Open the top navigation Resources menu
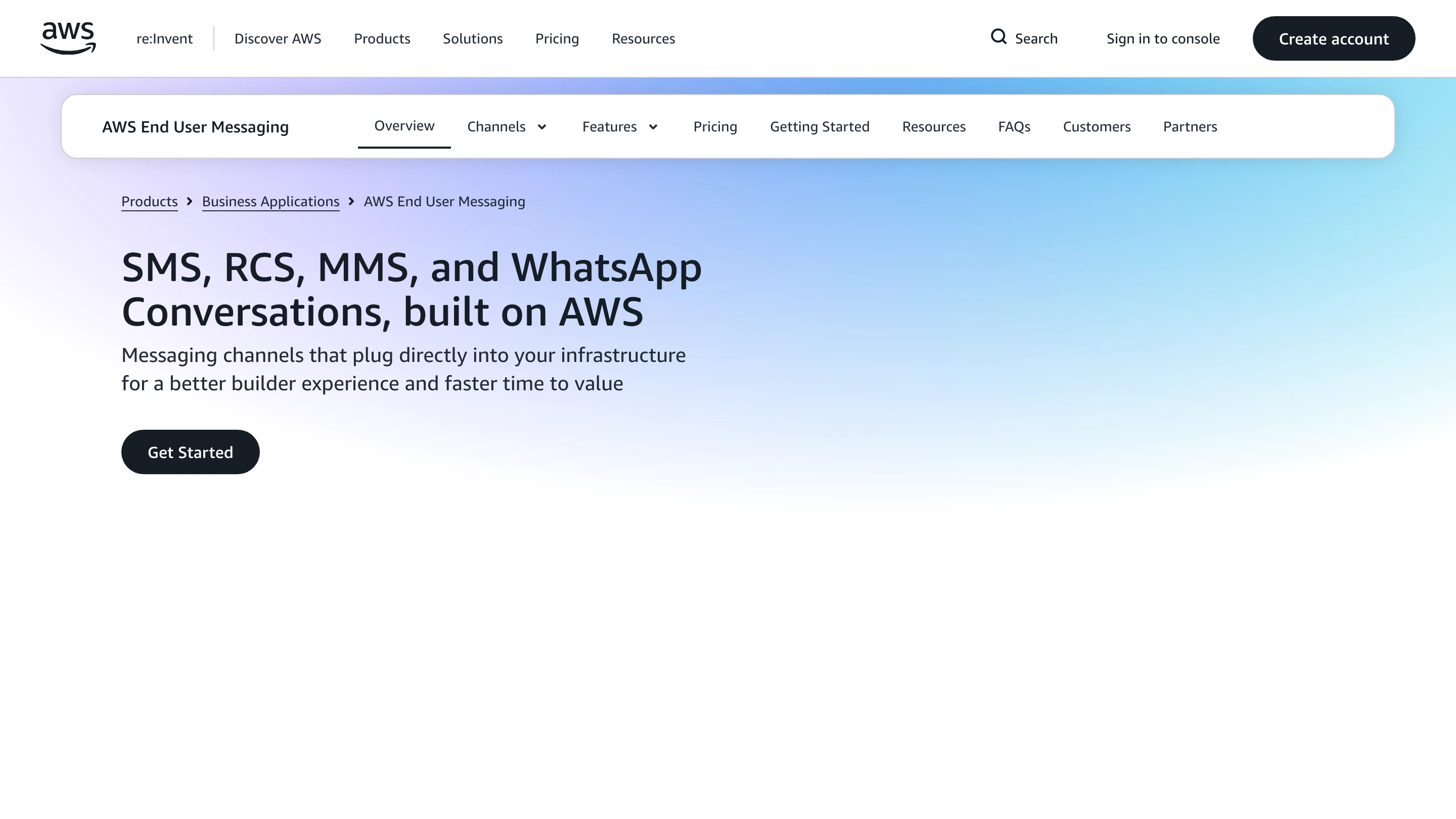Screen dimensions: 1456x819 pyautogui.click(x=643, y=38)
